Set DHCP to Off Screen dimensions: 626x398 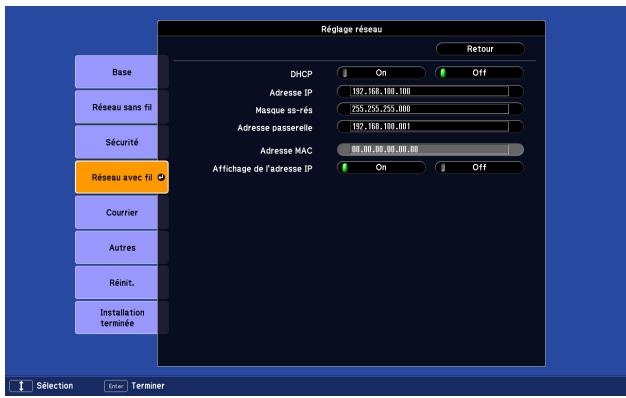click(x=479, y=73)
